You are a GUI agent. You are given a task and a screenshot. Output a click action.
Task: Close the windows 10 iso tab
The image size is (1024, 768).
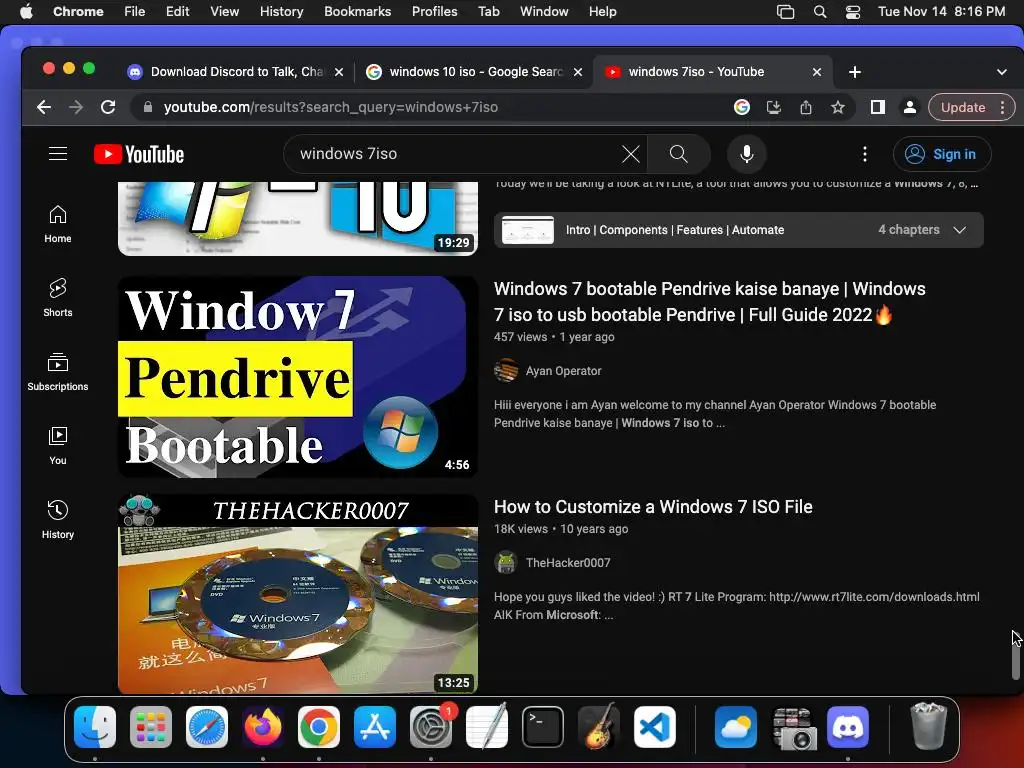pyautogui.click(x=578, y=72)
